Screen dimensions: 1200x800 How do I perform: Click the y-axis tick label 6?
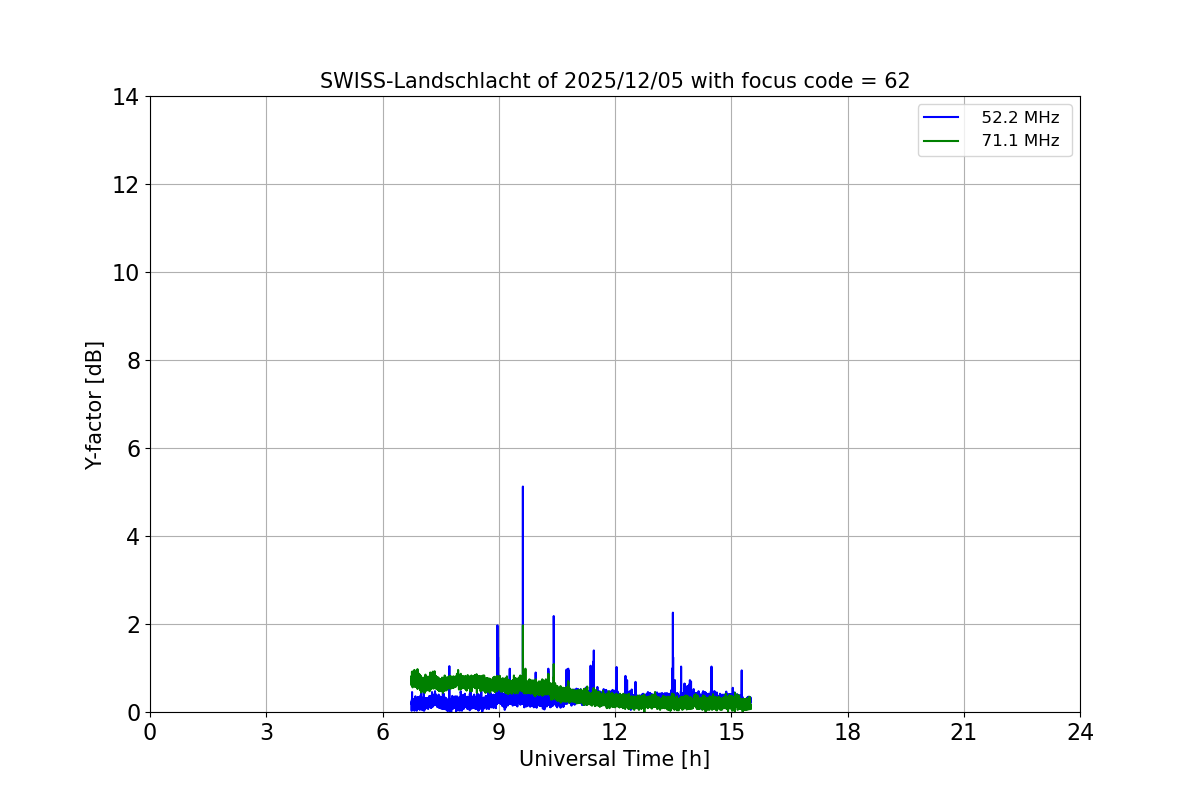point(131,449)
